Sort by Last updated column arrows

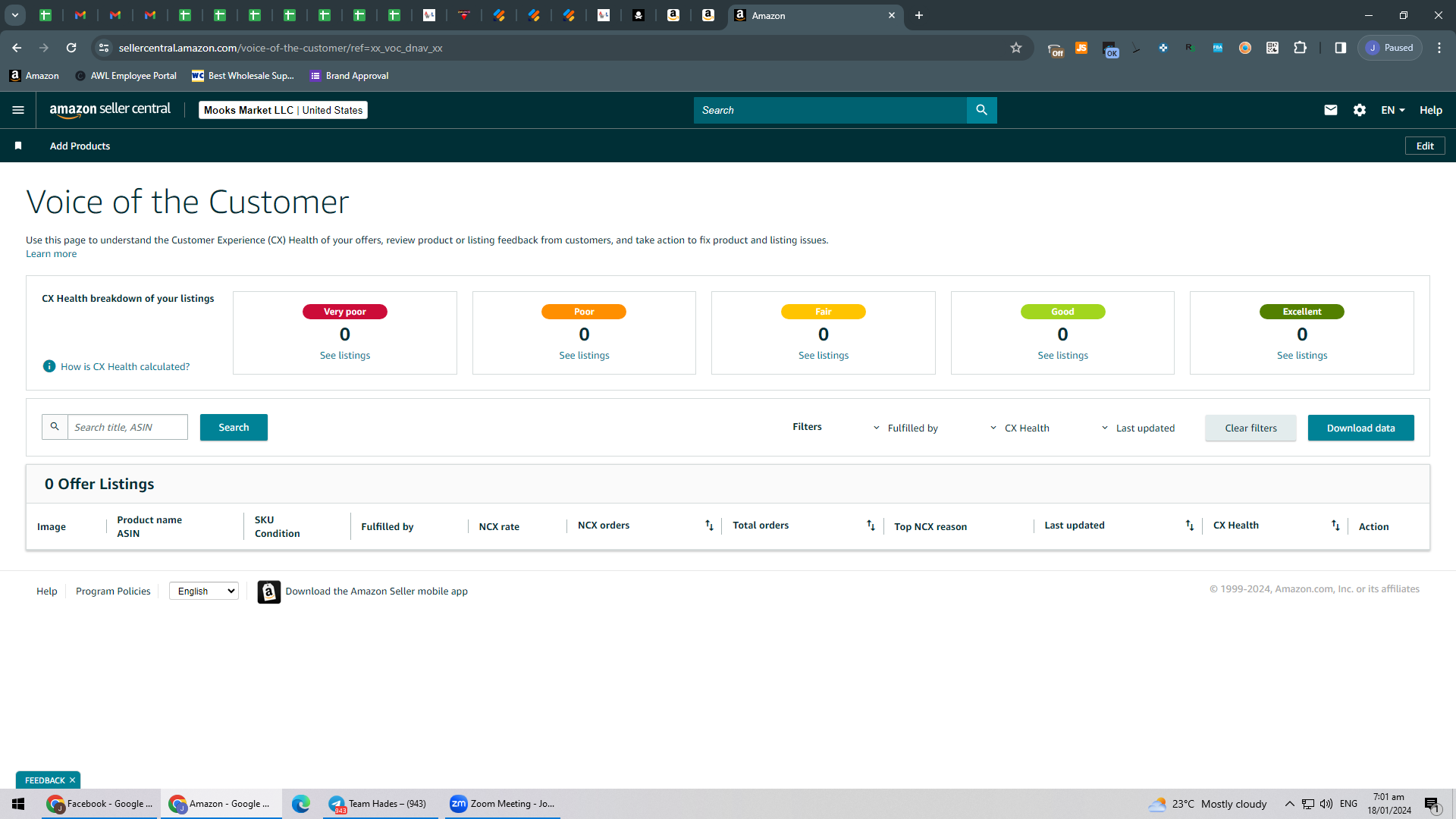tap(1189, 526)
